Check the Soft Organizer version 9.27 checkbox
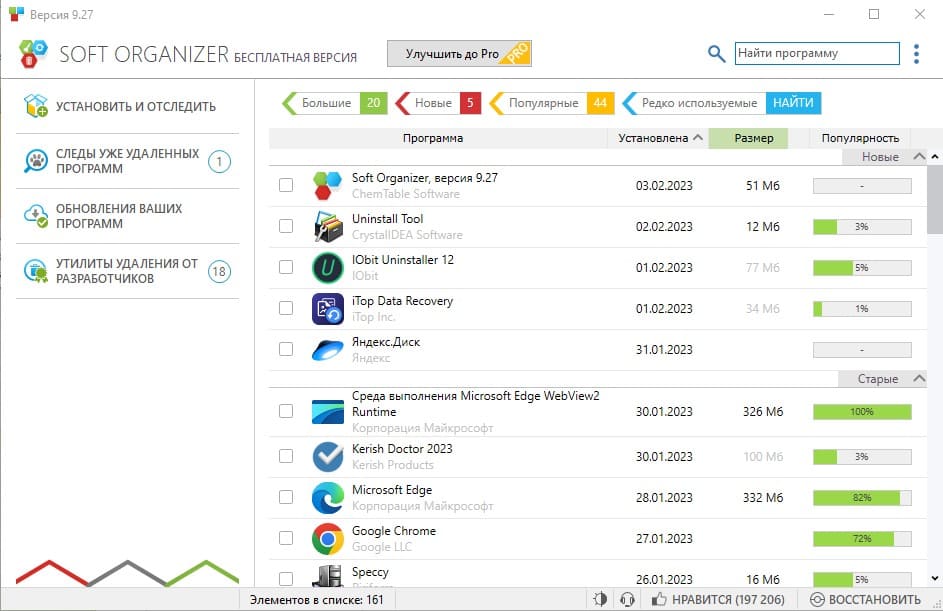 click(286, 185)
